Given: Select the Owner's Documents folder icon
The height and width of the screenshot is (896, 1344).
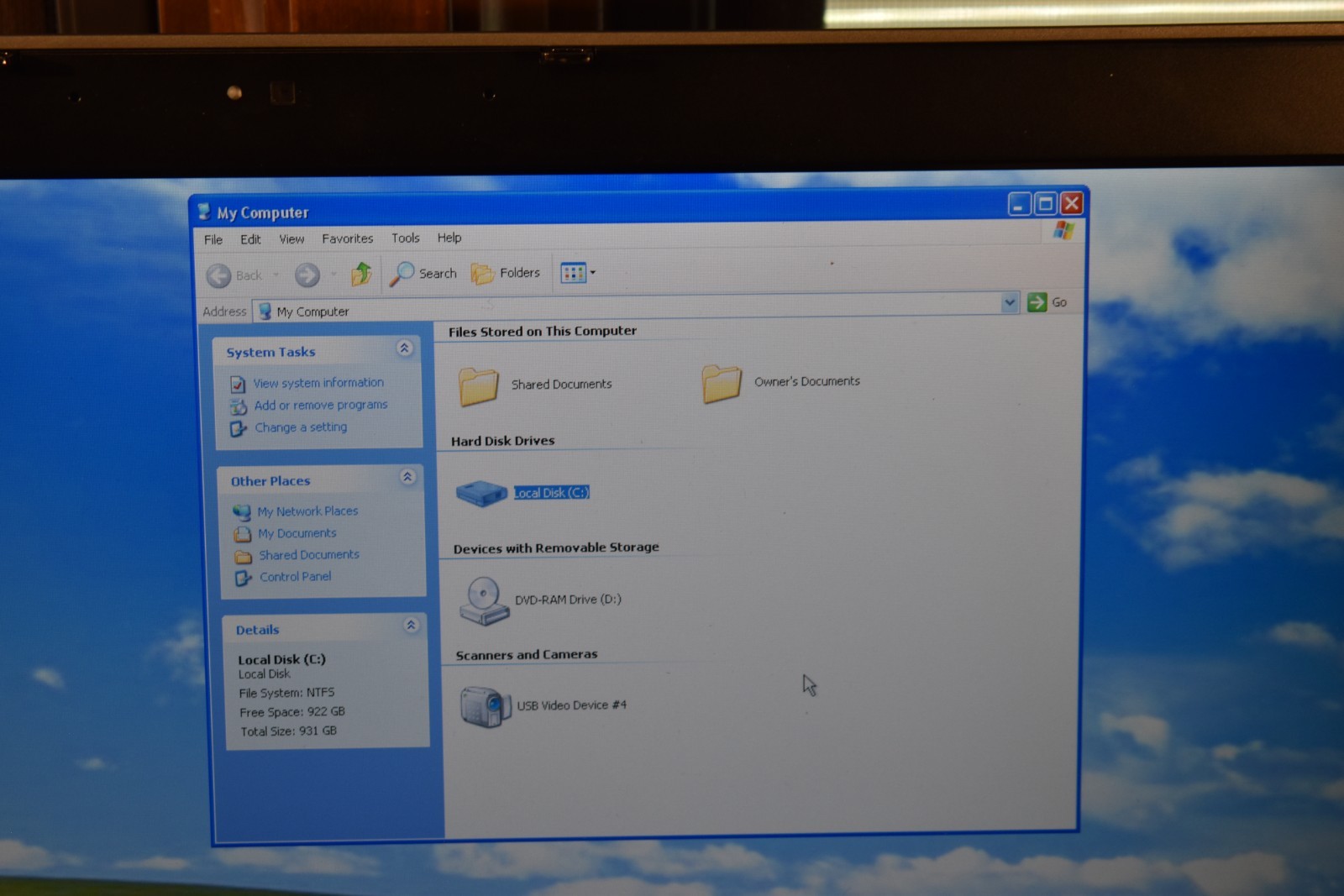Looking at the screenshot, I should (722, 384).
